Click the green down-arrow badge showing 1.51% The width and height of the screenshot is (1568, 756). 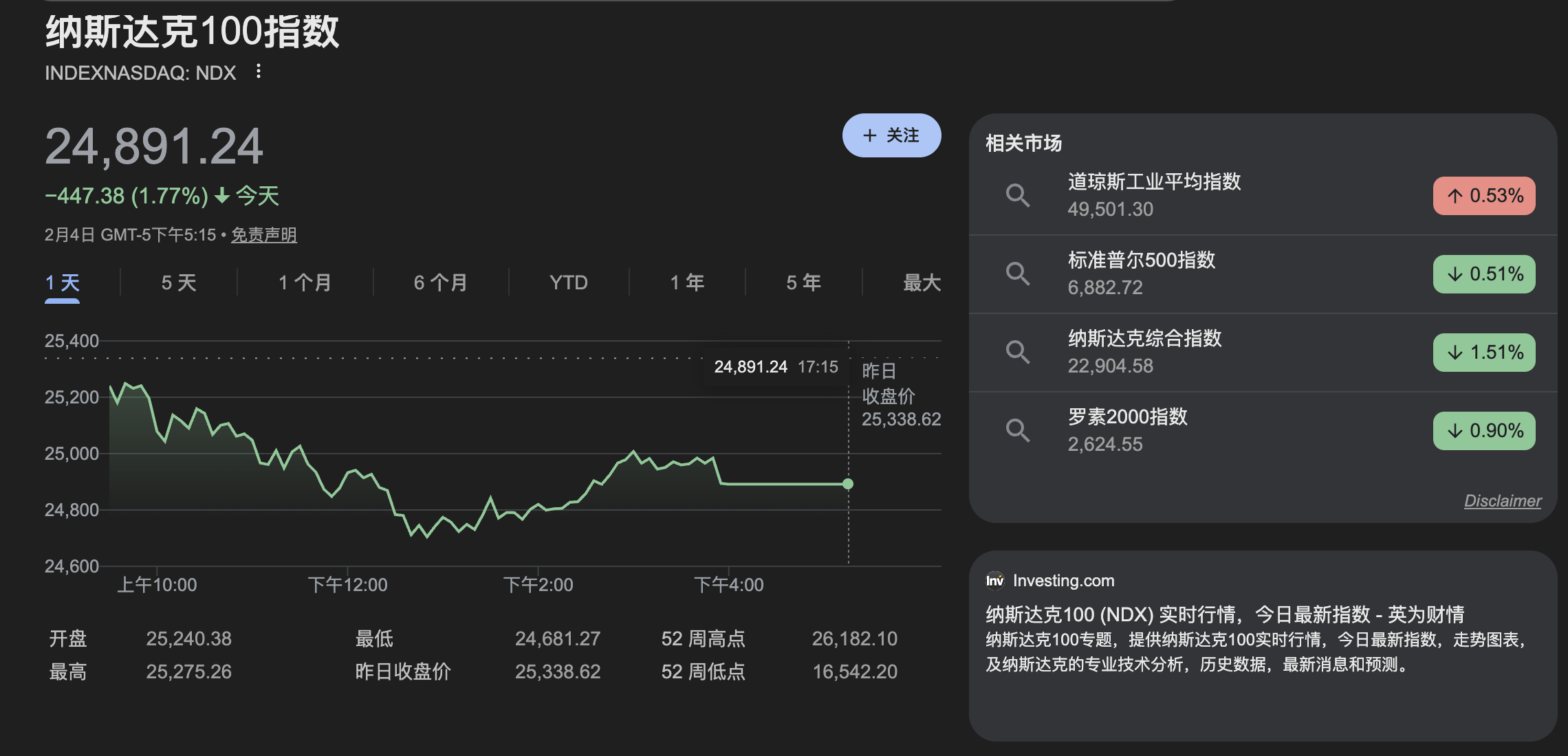click(1484, 353)
